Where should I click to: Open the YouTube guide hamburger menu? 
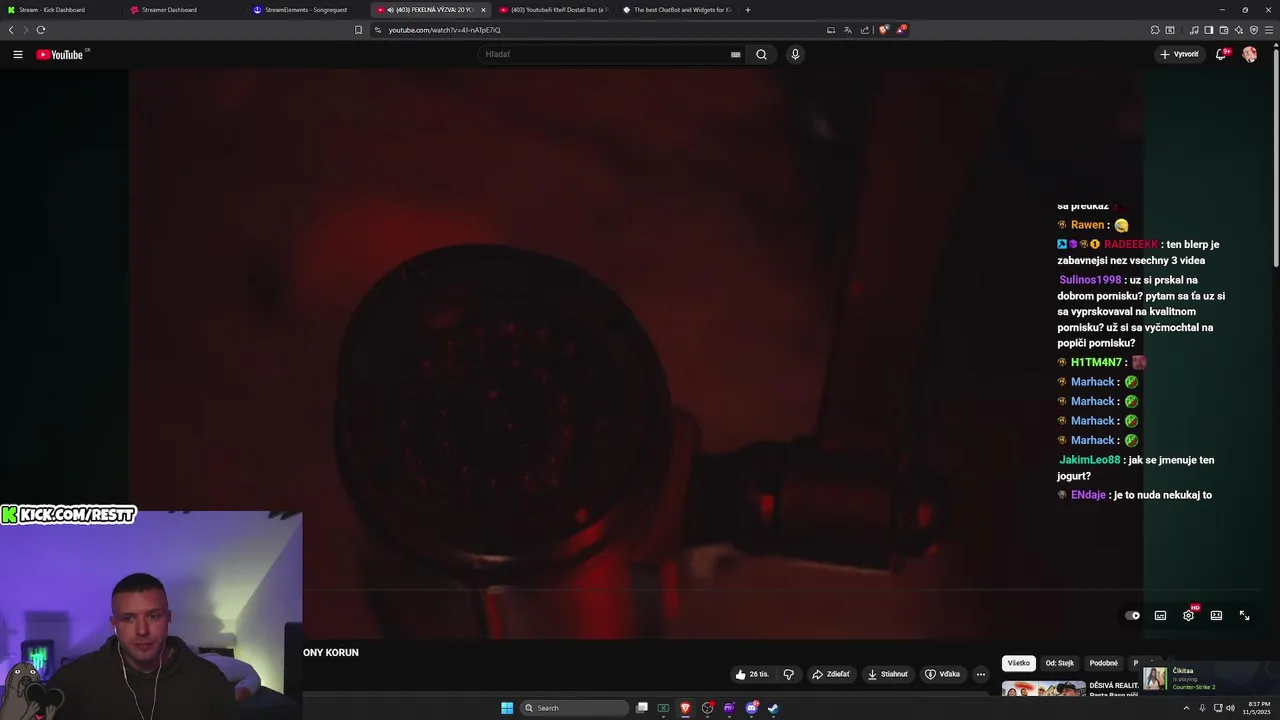[x=18, y=55]
